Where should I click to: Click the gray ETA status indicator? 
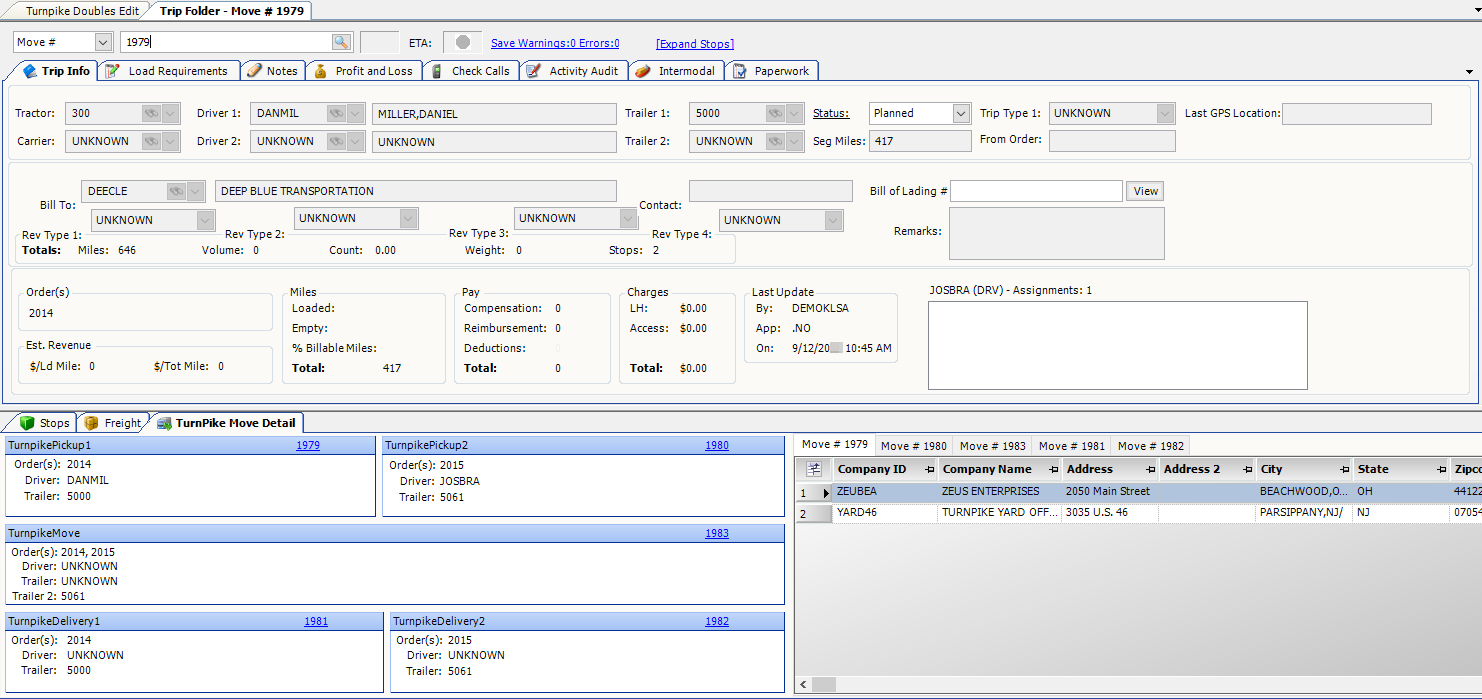[x=462, y=43]
